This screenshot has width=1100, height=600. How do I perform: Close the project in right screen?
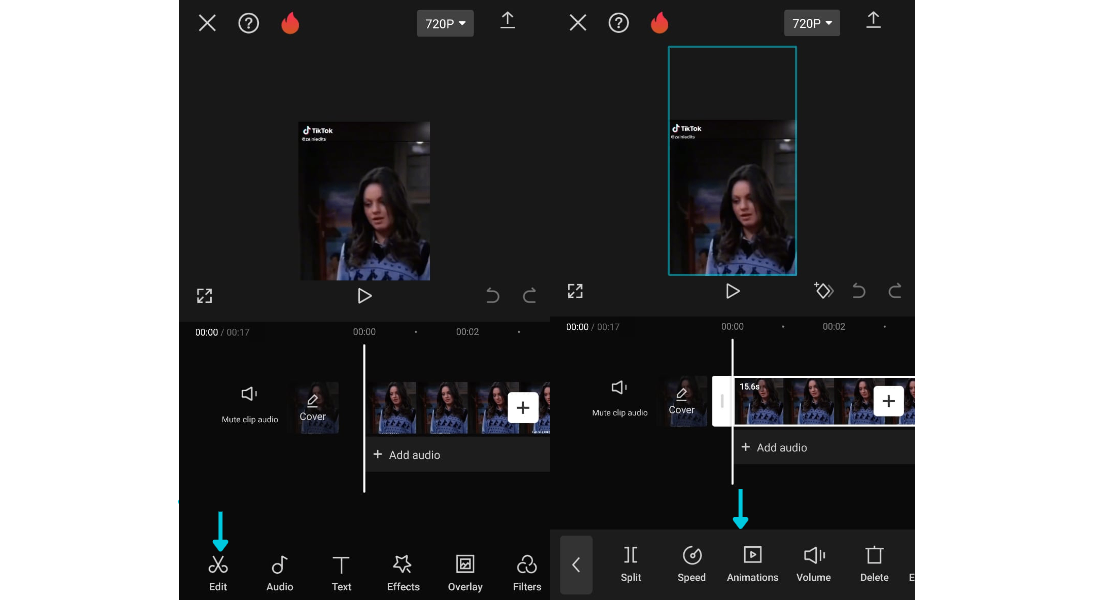[578, 23]
